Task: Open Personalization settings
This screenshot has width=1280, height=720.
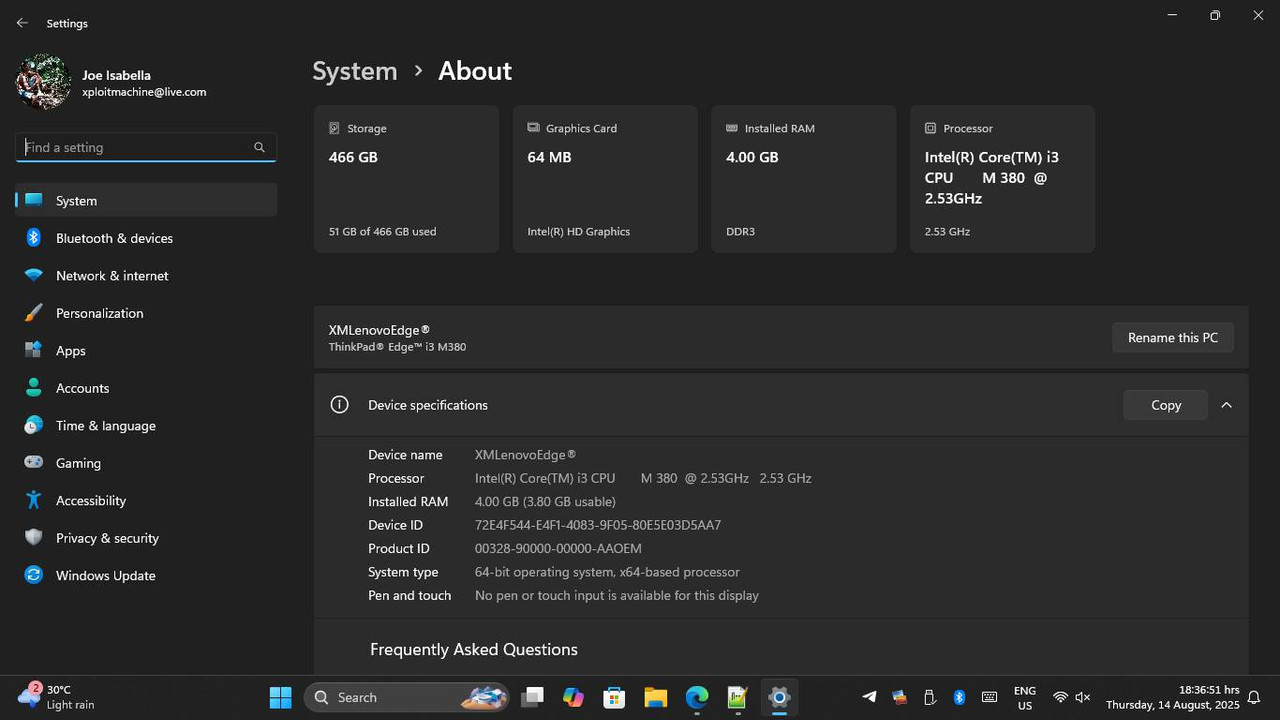Action: pyautogui.click(x=146, y=313)
